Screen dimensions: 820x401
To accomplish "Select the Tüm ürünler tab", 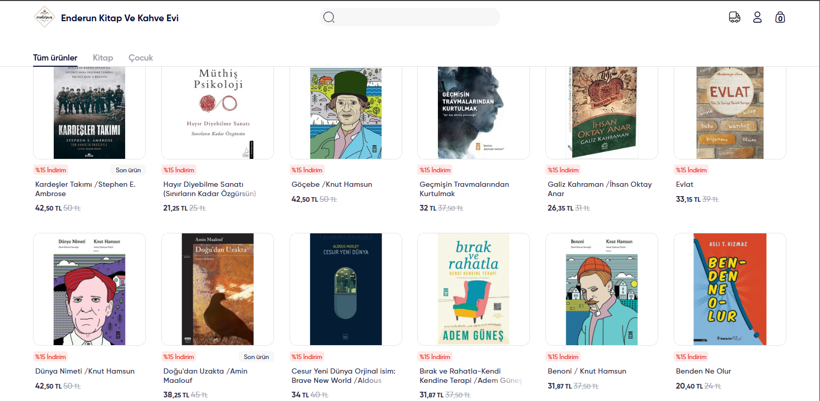I will pyautogui.click(x=55, y=58).
